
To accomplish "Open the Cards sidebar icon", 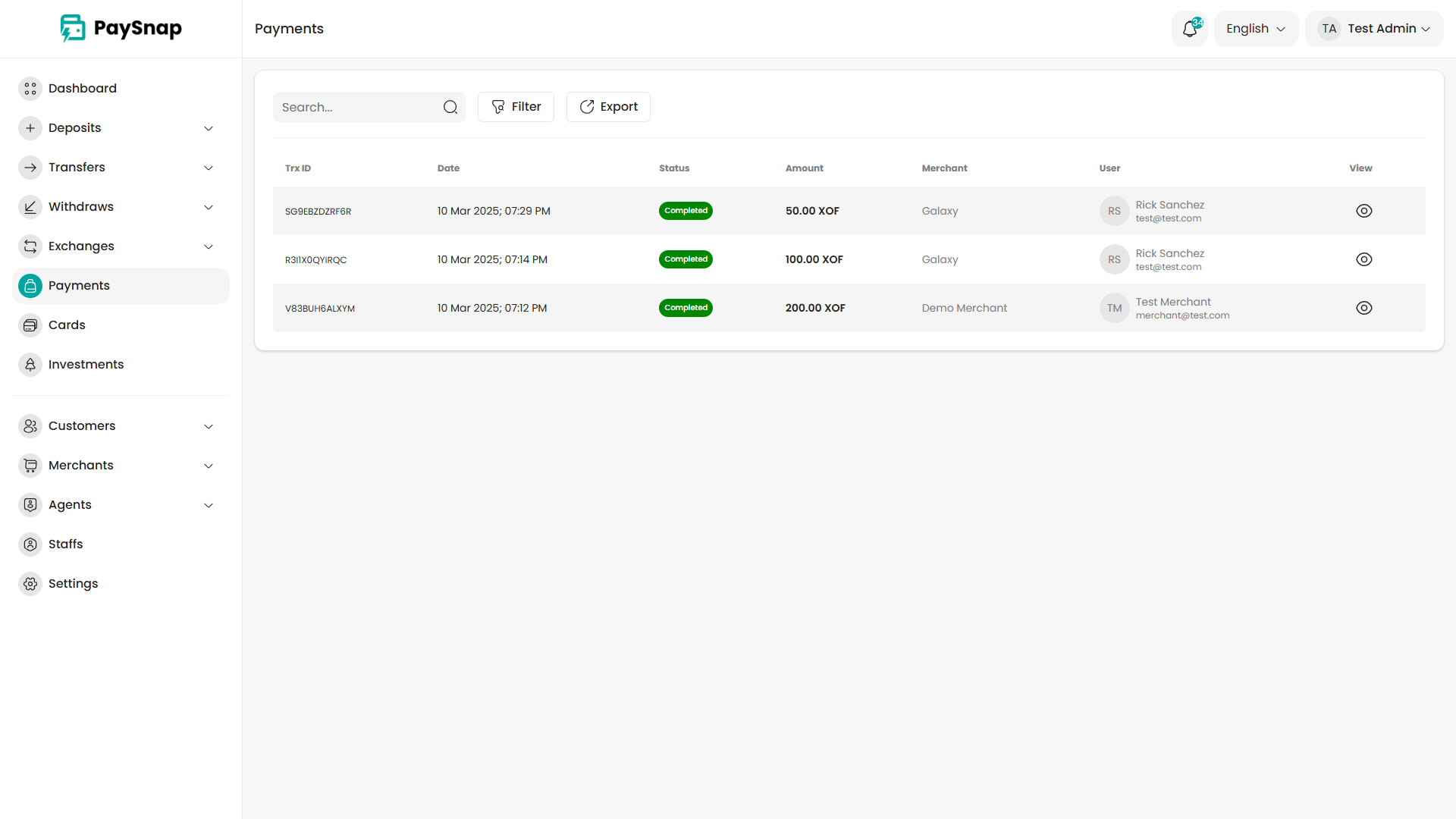I will pos(30,325).
